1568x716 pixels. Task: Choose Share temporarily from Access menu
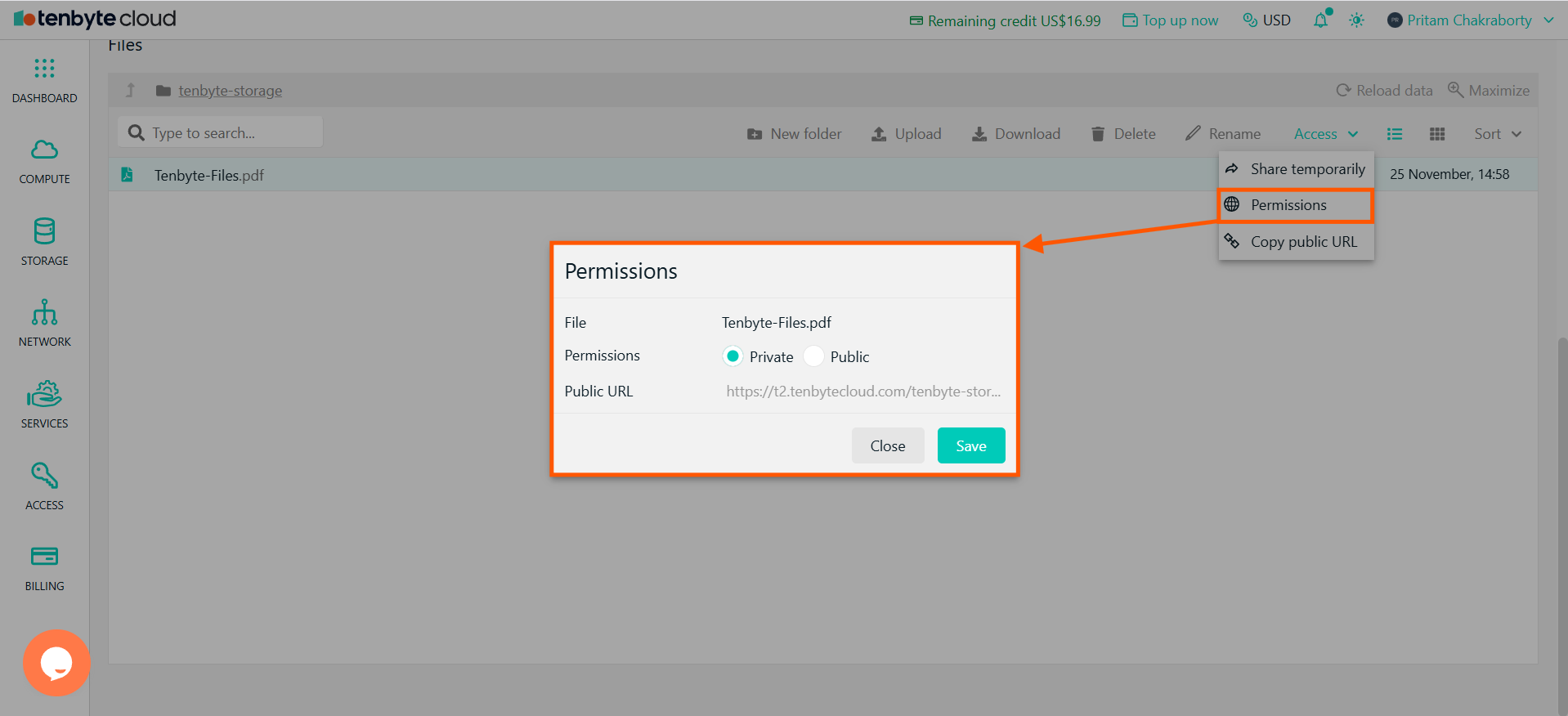[x=1297, y=169]
